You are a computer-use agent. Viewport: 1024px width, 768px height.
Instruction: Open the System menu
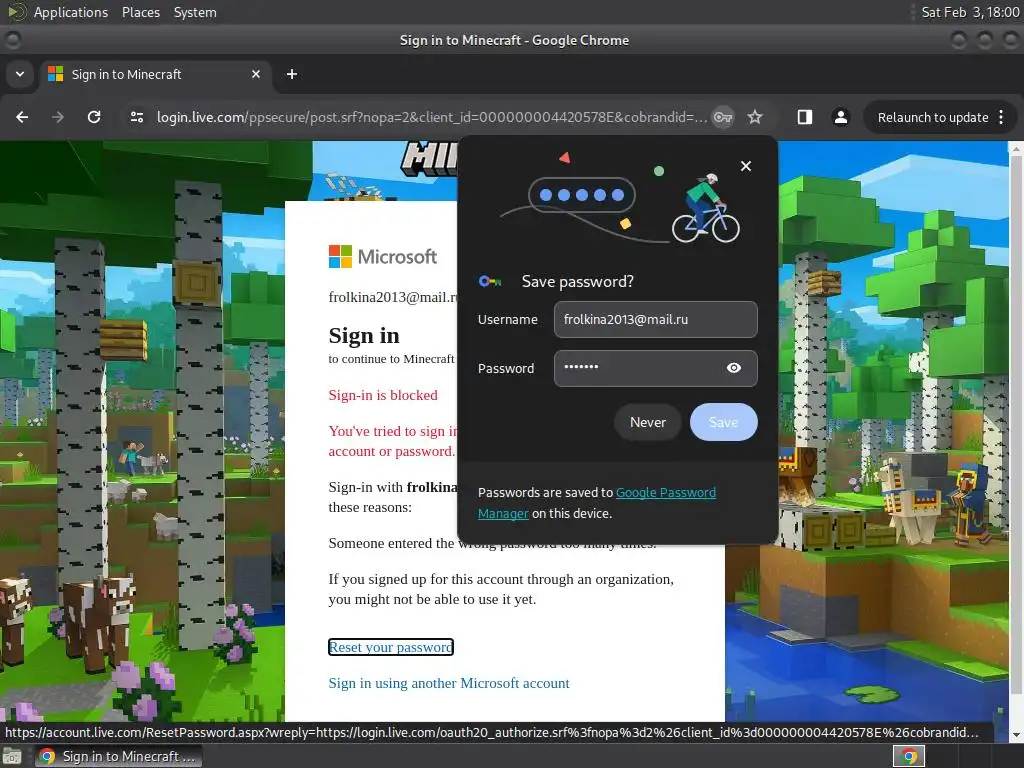[195, 12]
